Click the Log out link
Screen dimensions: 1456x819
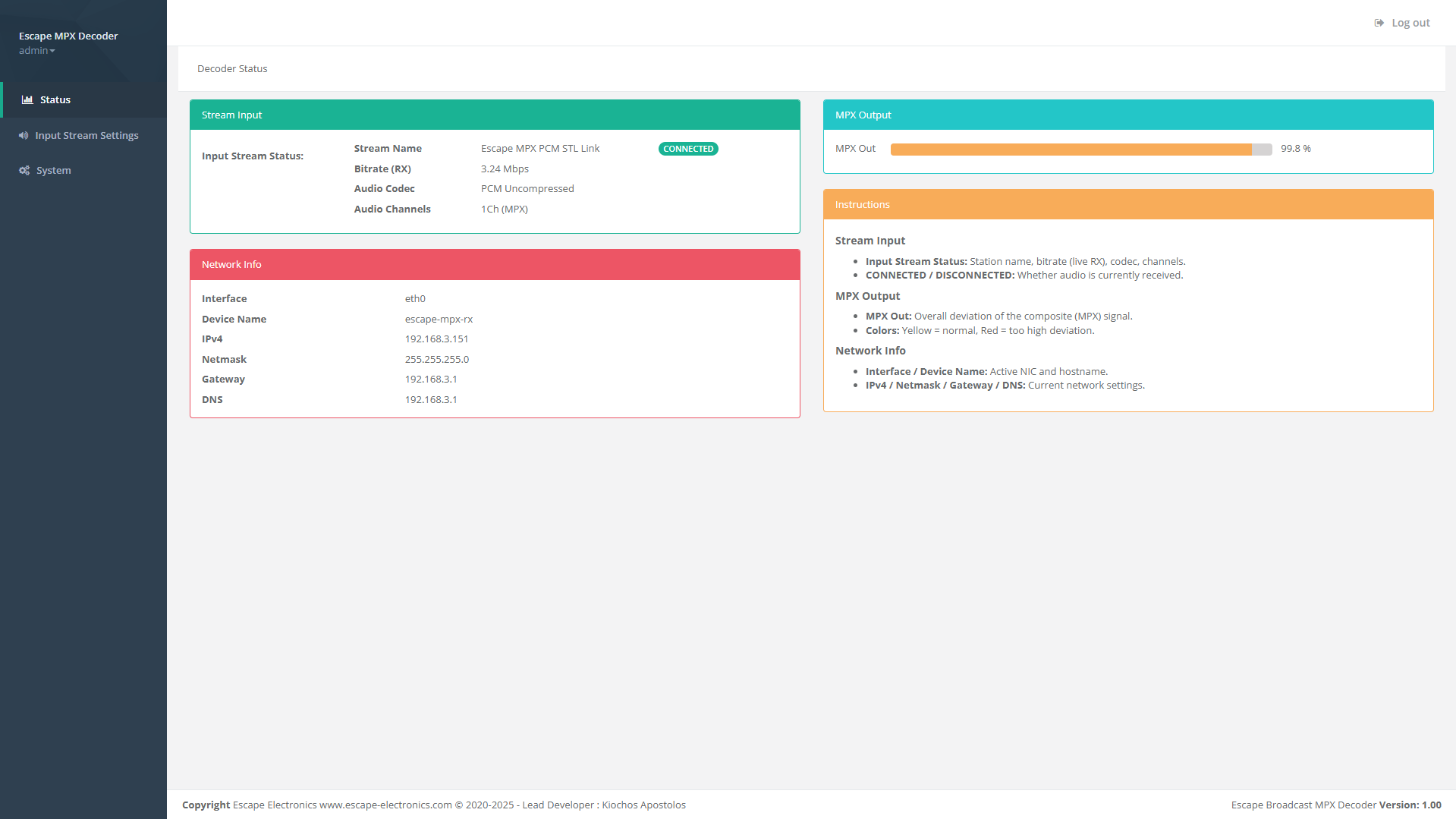coord(1410,23)
